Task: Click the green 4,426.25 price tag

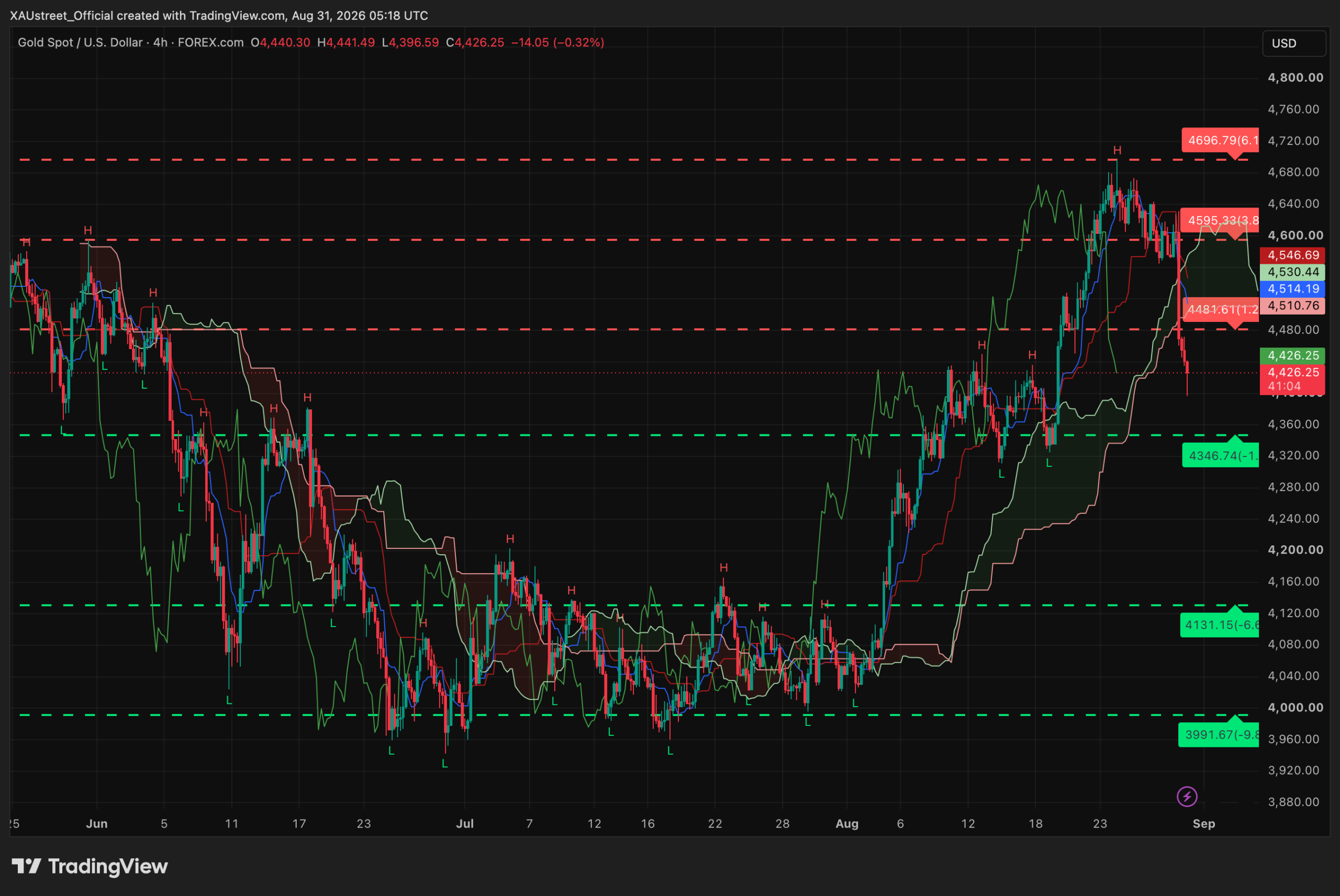Action: [1292, 355]
